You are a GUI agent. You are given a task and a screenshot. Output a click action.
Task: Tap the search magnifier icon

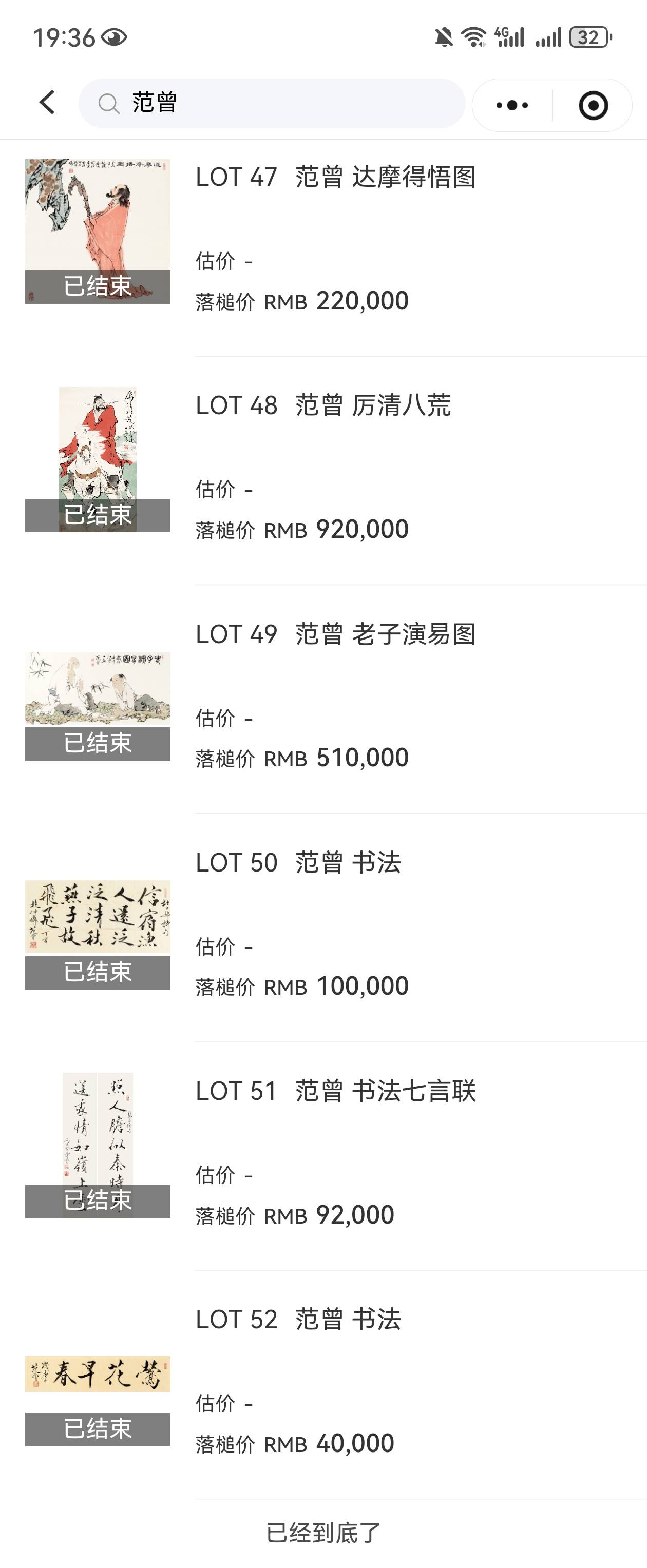pos(108,104)
